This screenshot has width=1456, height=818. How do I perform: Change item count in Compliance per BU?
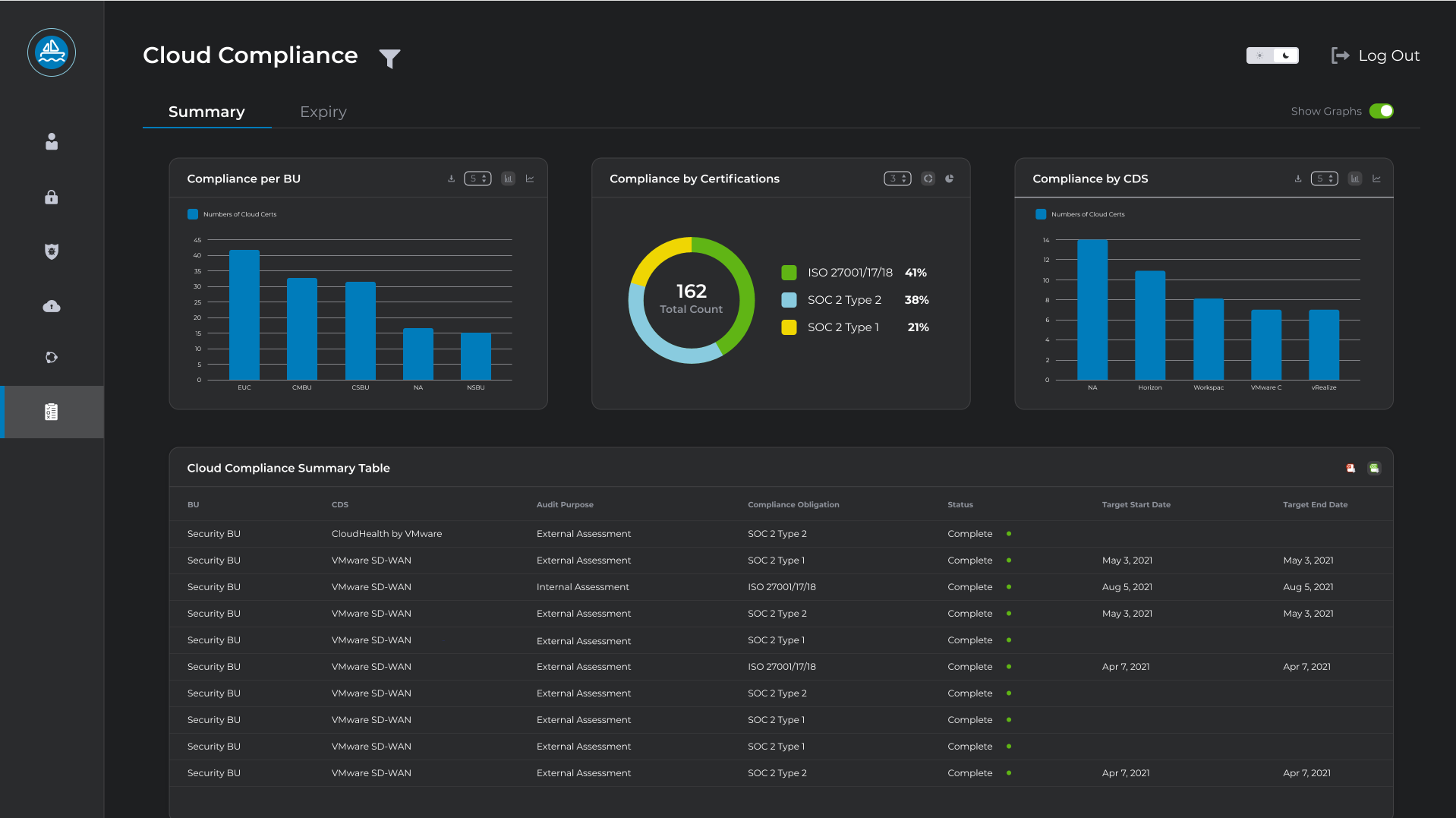477,178
